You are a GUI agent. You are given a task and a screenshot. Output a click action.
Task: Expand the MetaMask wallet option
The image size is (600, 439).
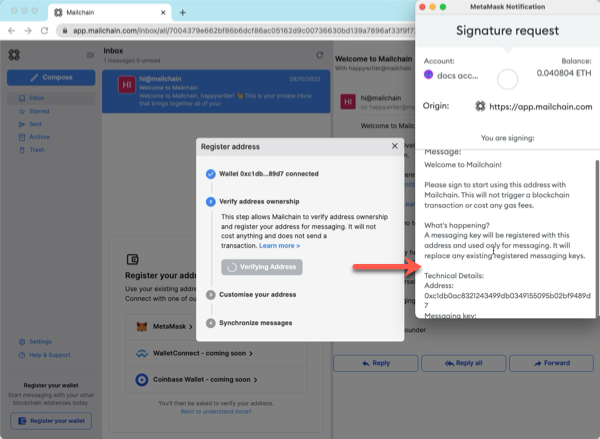point(216,326)
